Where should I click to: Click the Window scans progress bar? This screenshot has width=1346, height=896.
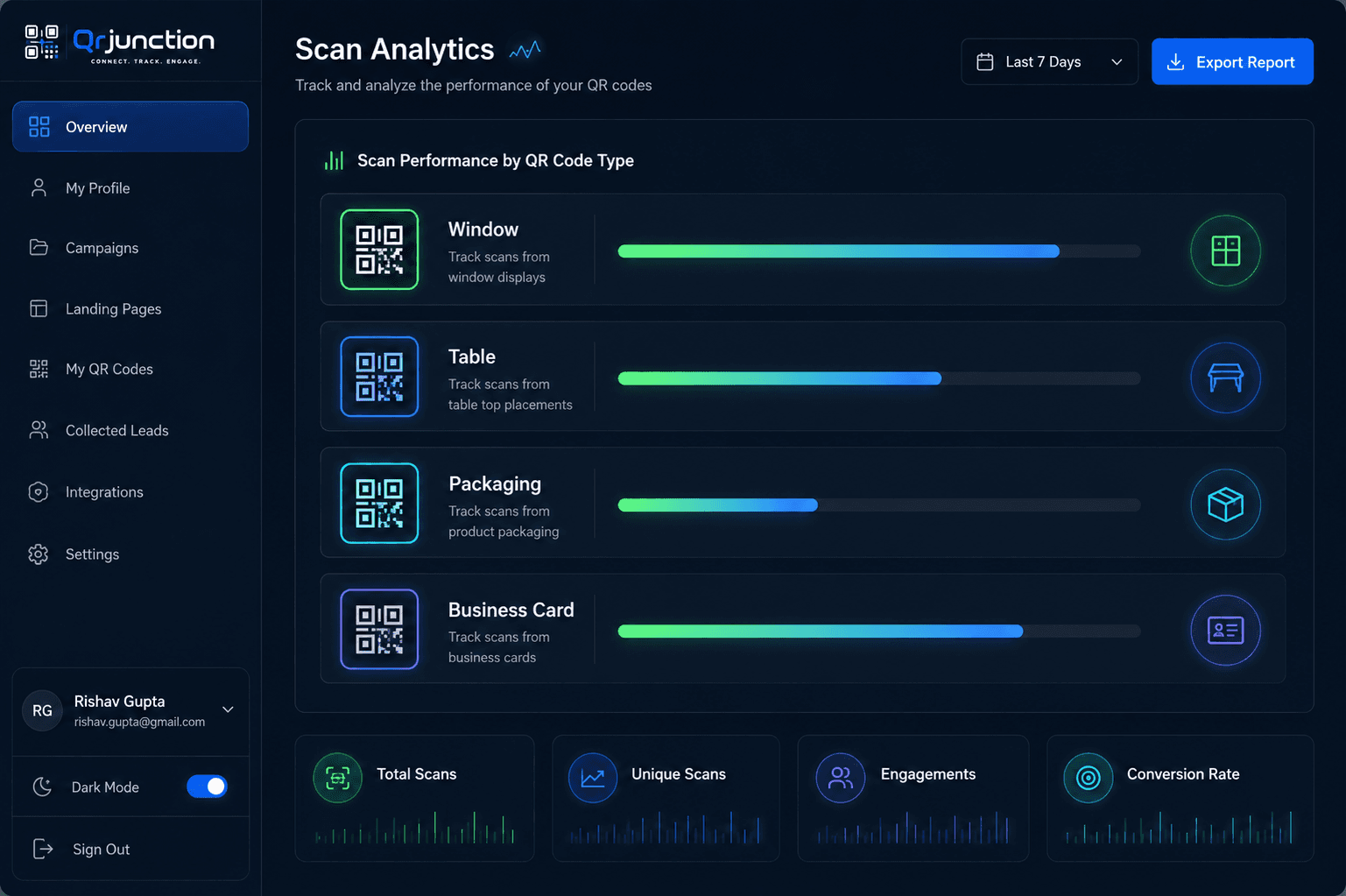pos(879,251)
